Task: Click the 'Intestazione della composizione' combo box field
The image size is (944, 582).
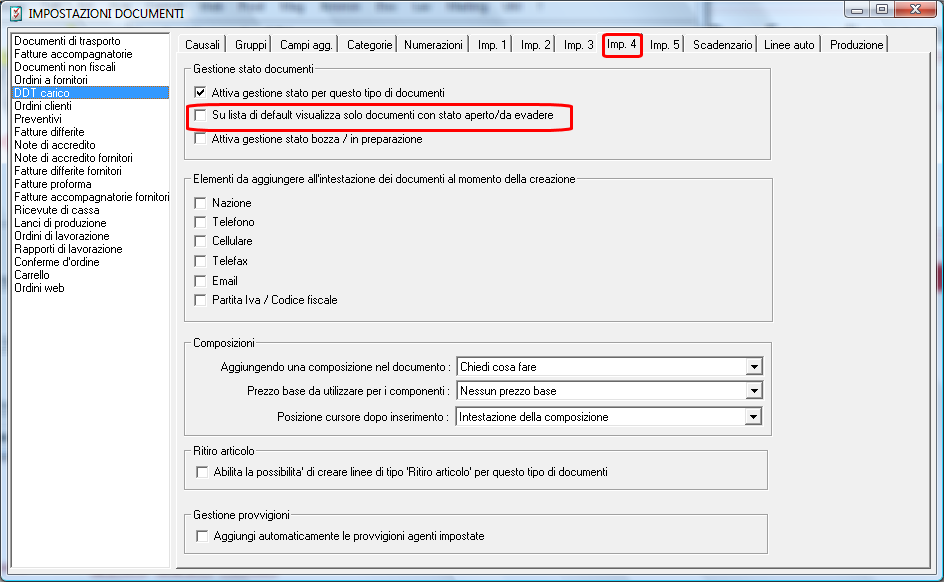Action: (609, 416)
